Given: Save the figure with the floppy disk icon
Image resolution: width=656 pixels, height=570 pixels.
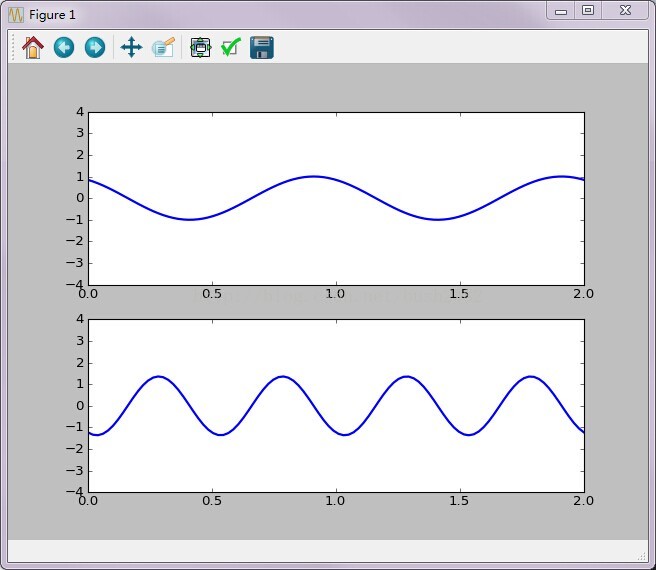Looking at the screenshot, I should 262,47.
